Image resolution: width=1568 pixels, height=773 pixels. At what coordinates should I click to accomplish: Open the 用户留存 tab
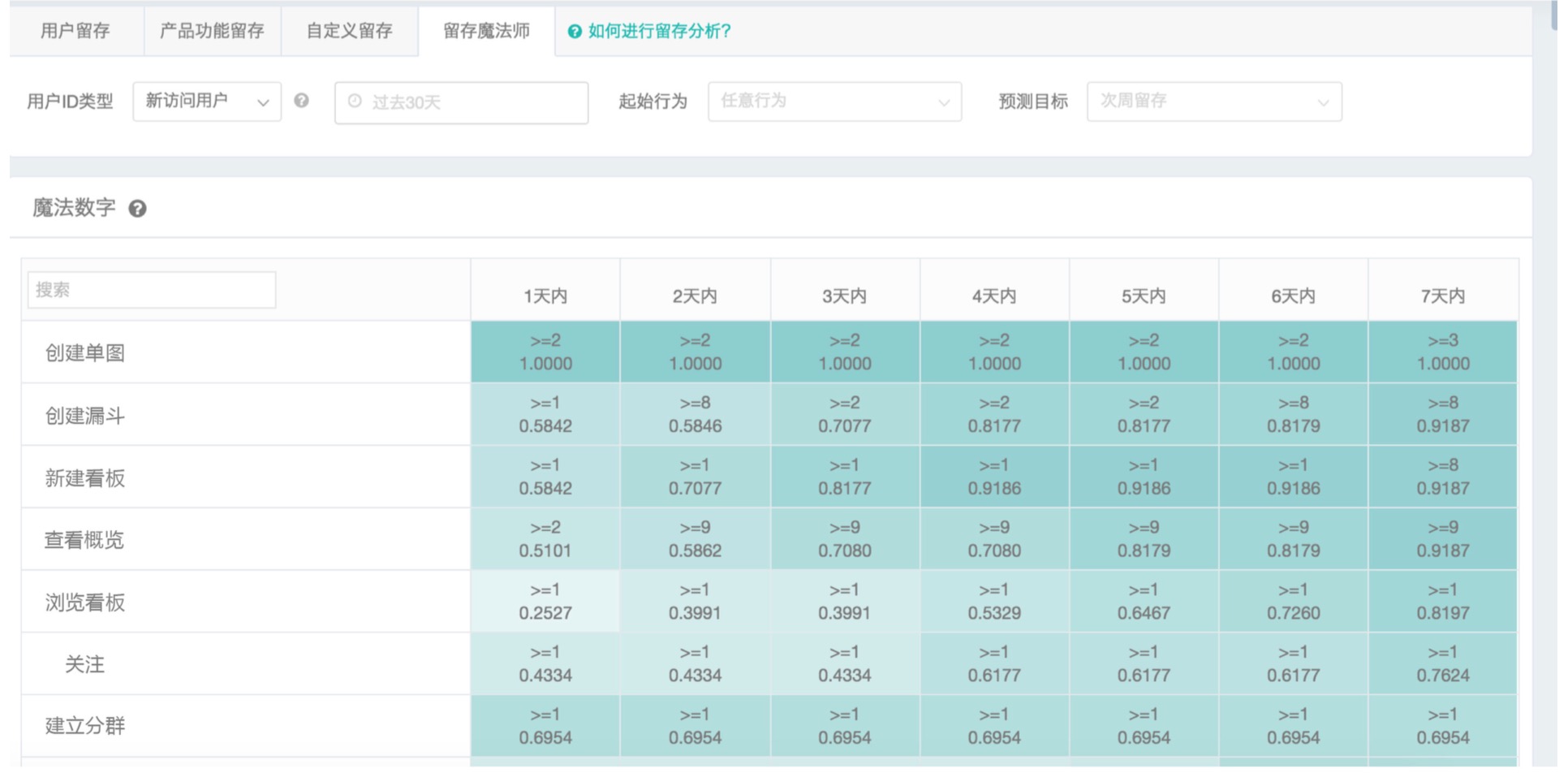75,32
